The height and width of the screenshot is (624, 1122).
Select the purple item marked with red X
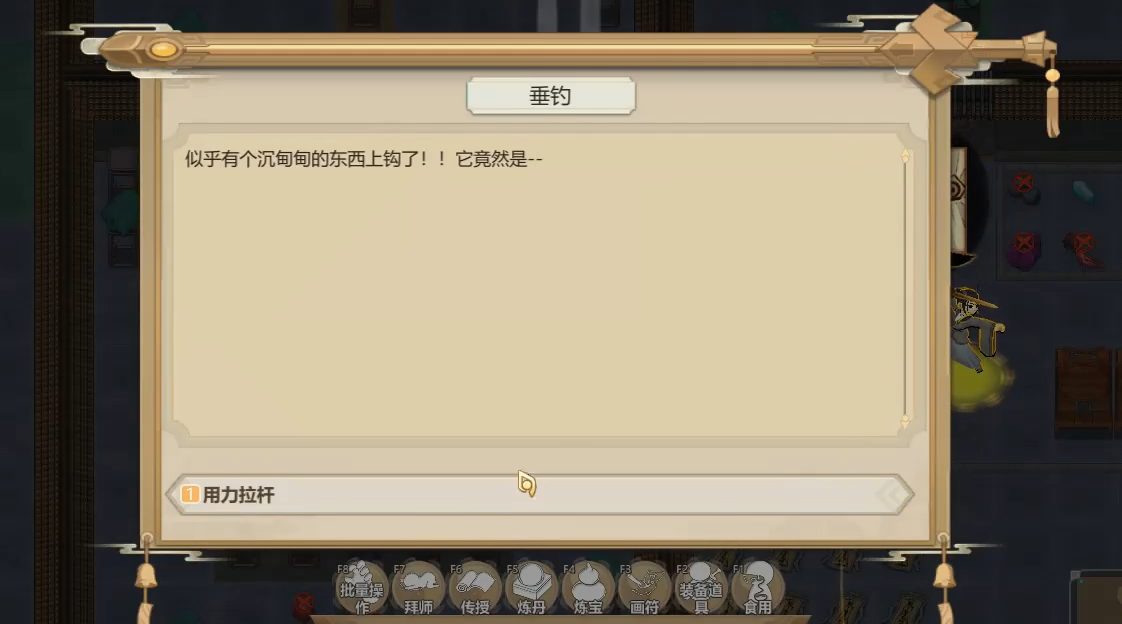tap(1024, 250)
